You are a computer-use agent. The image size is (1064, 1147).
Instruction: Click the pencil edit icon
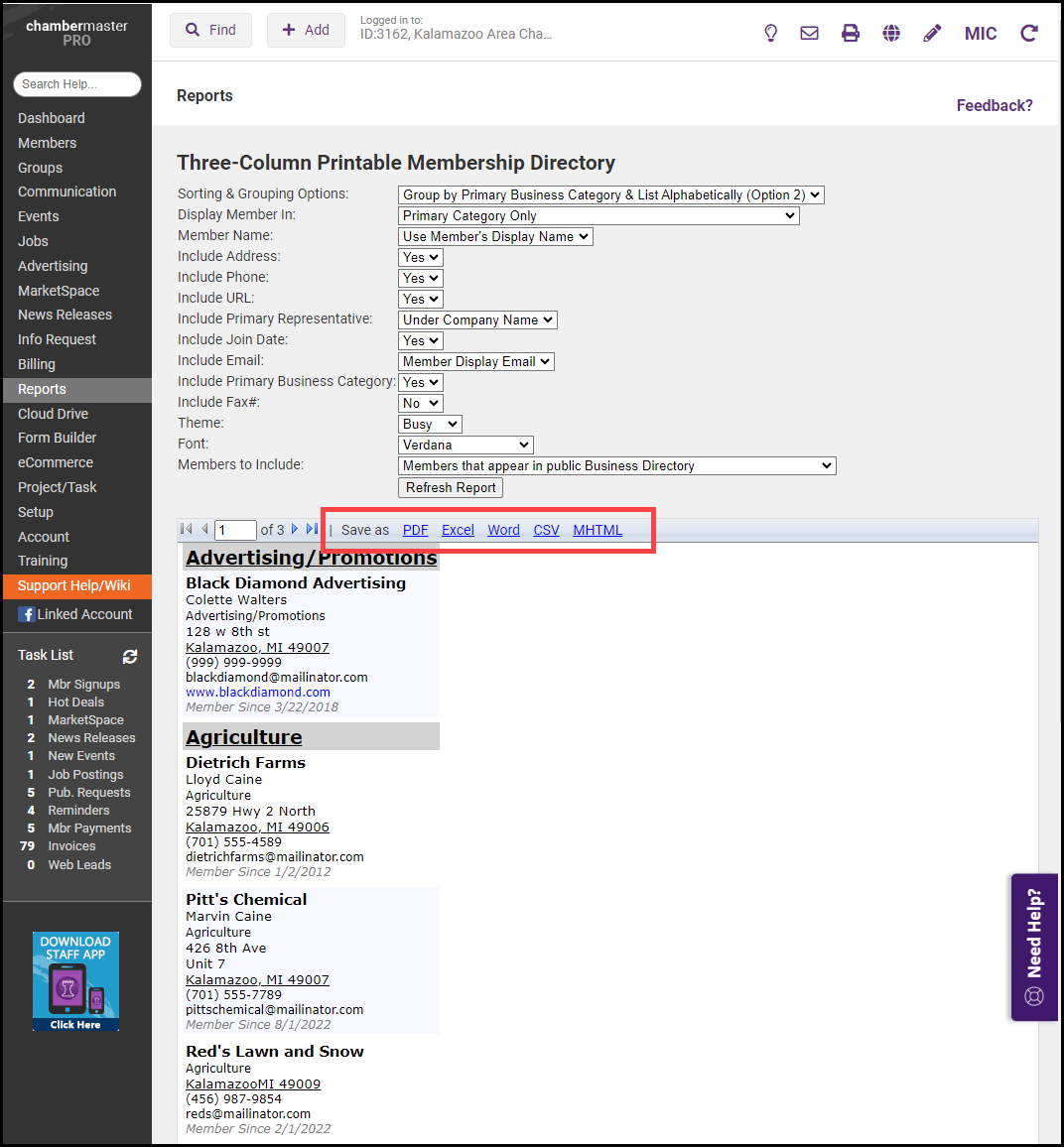coord(932,33)
